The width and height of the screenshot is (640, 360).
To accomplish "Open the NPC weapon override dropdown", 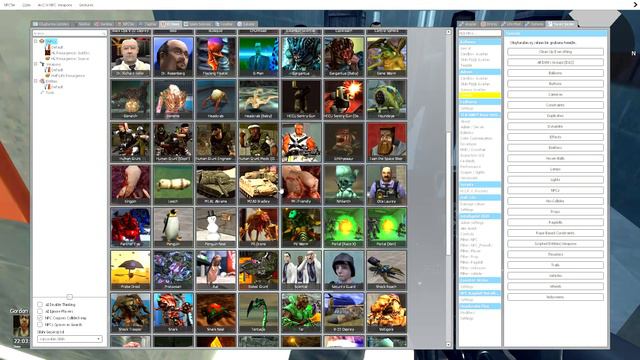I will (x=69, y=339).
